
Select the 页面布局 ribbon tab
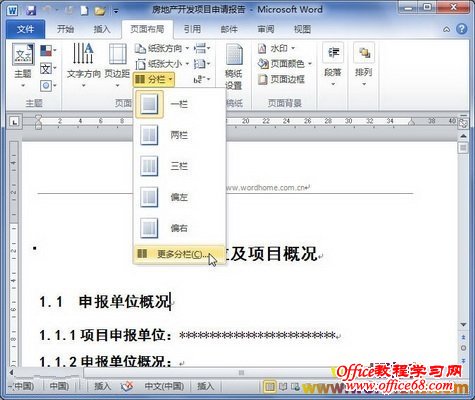tap(147, 29)
